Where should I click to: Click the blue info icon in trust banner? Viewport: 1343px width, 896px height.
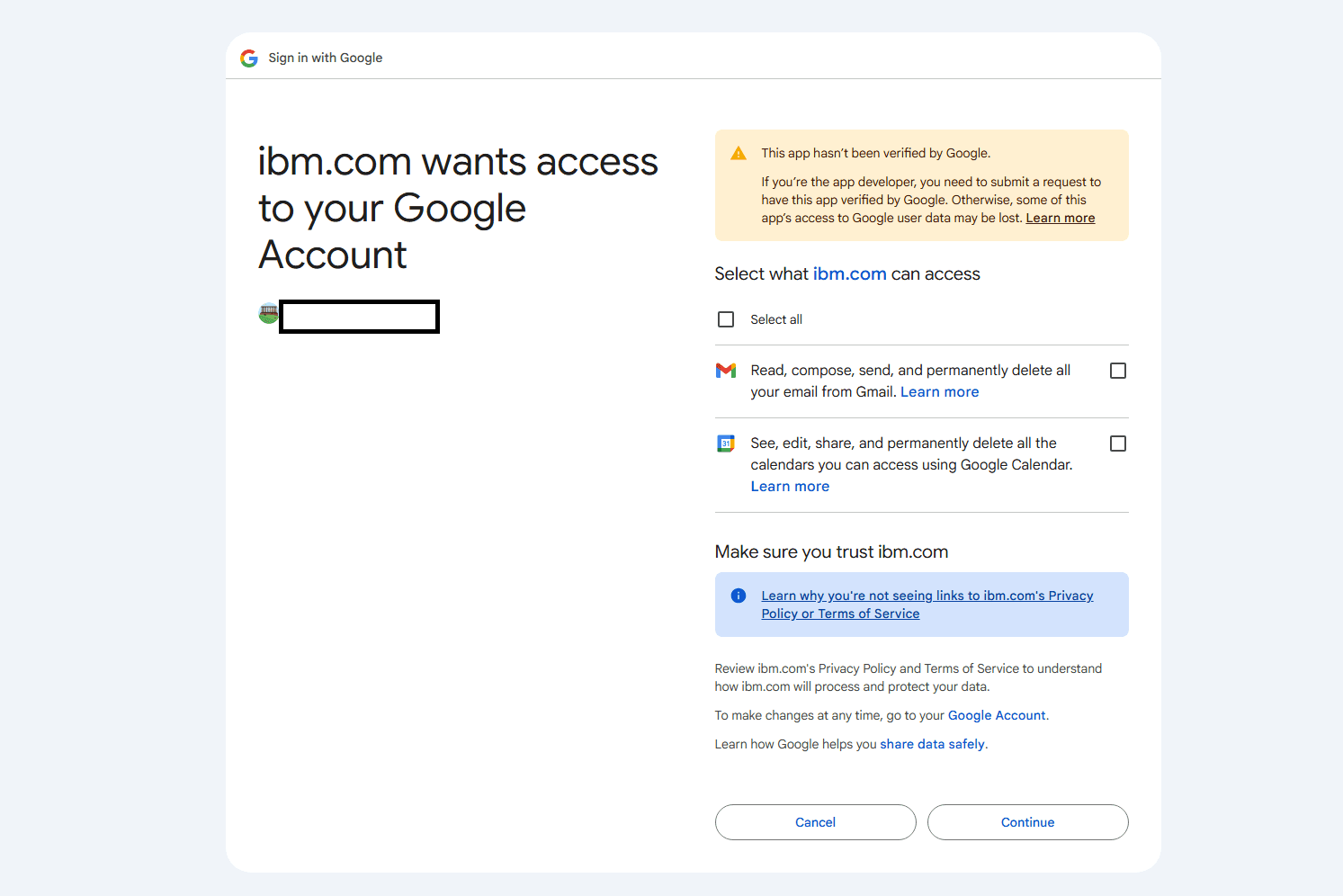click(x=738, y=595)
